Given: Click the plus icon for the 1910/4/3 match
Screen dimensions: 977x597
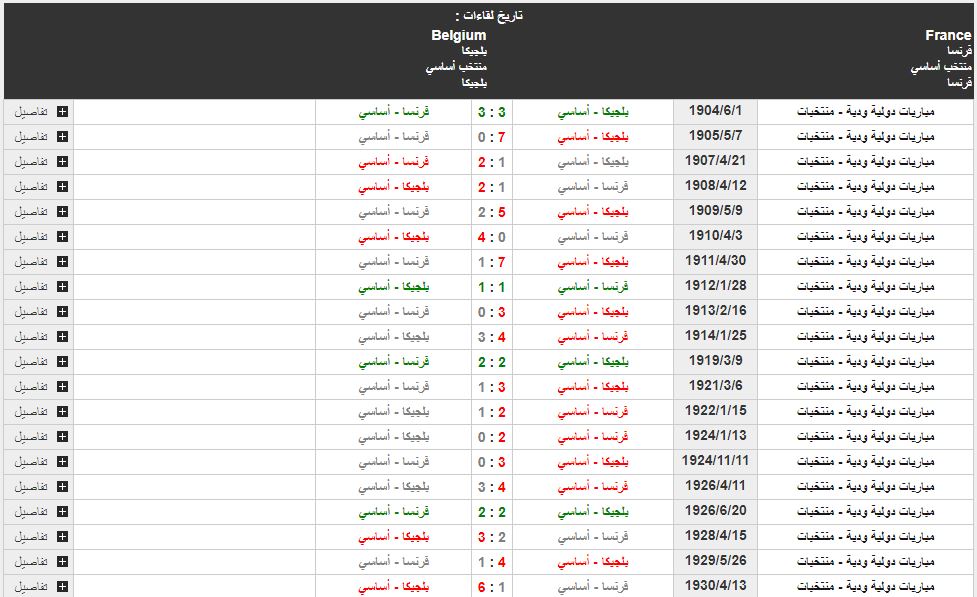Looking at the screenshot, I should tap(62, 236).
